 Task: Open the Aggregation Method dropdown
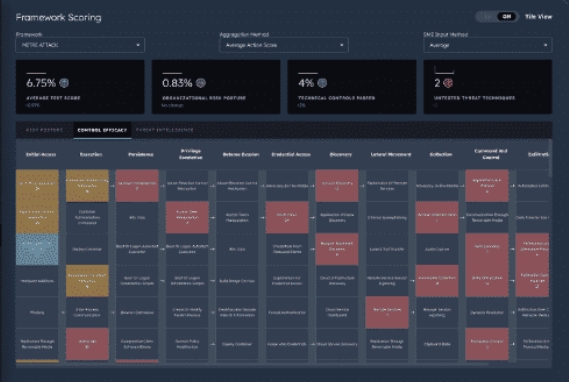pyautogui.click(x=284, y=45)
